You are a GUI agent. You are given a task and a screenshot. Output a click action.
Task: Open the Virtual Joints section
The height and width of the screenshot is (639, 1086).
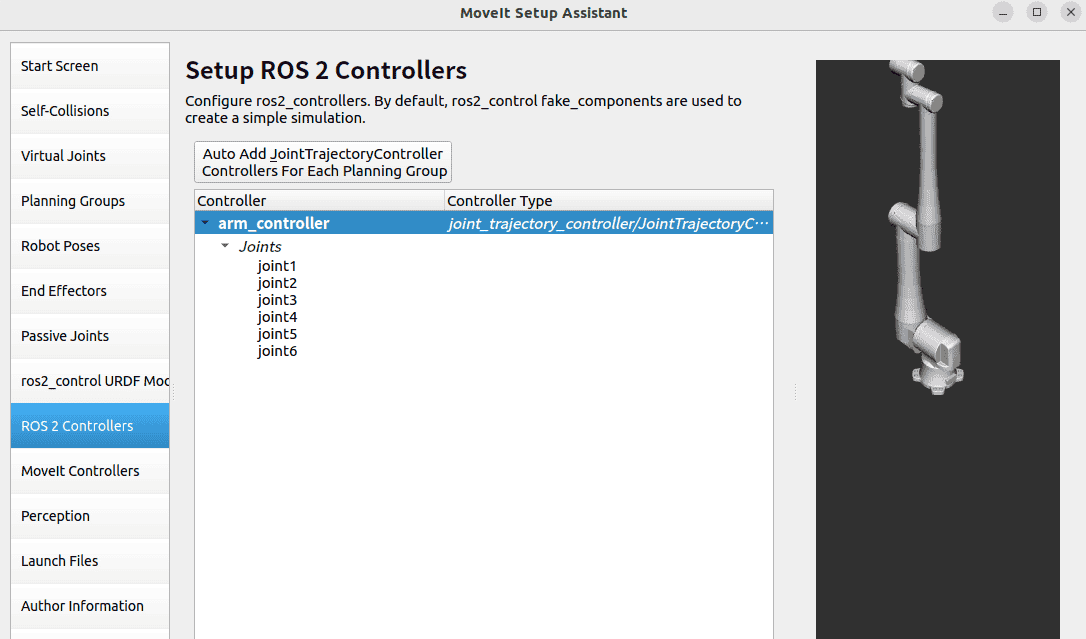coord(90,156)
